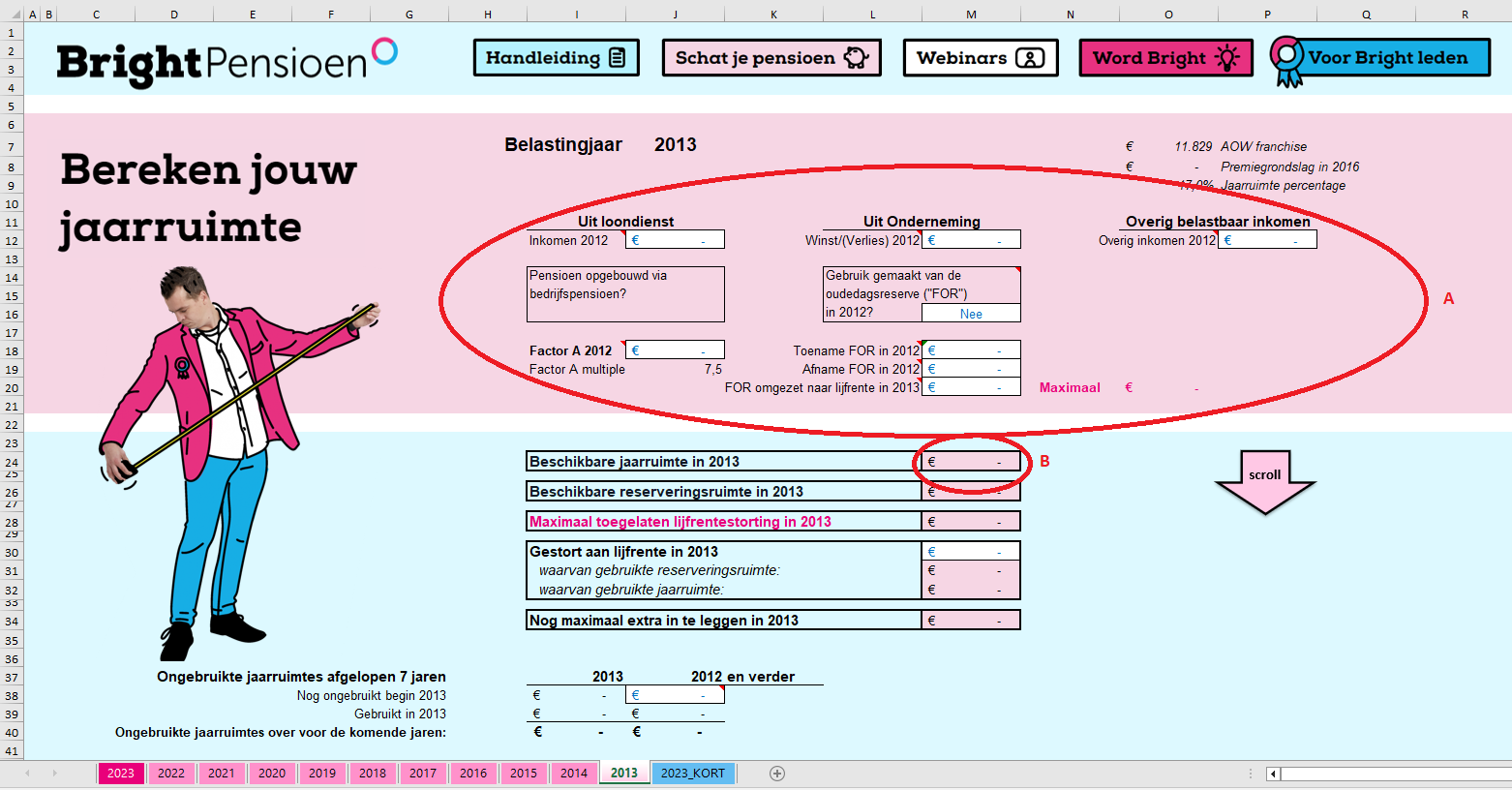The image size is (1512, 790).
Task: Open the Webinars button
Action: point(981,58)
